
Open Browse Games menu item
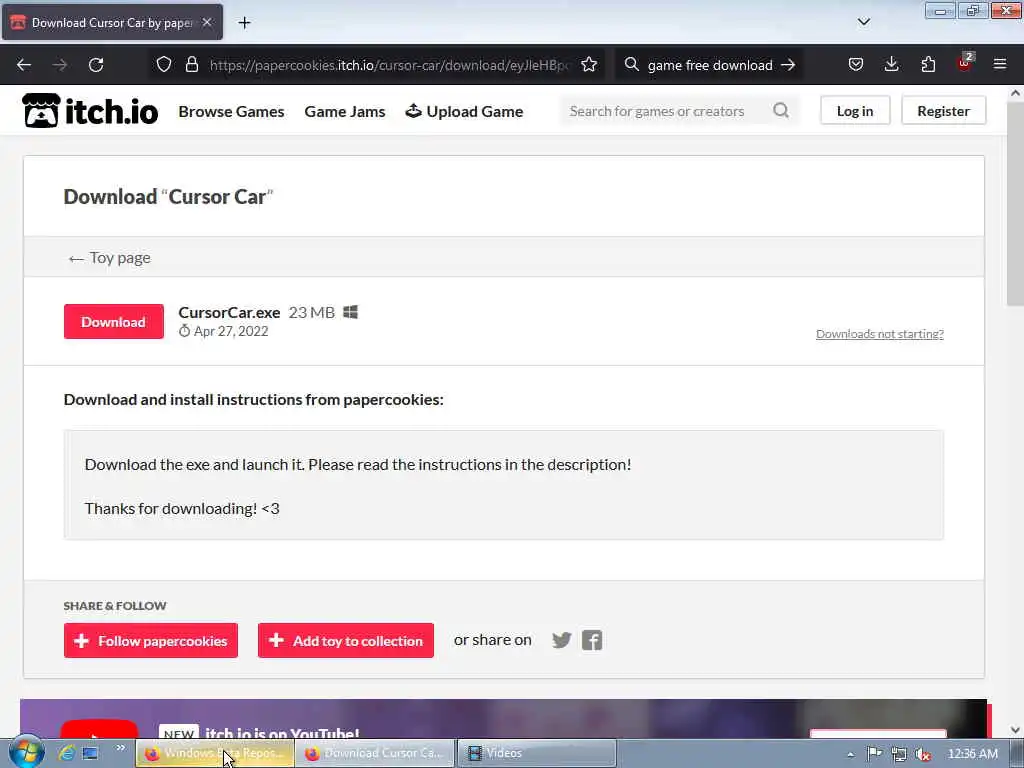[x=231, y=111]
